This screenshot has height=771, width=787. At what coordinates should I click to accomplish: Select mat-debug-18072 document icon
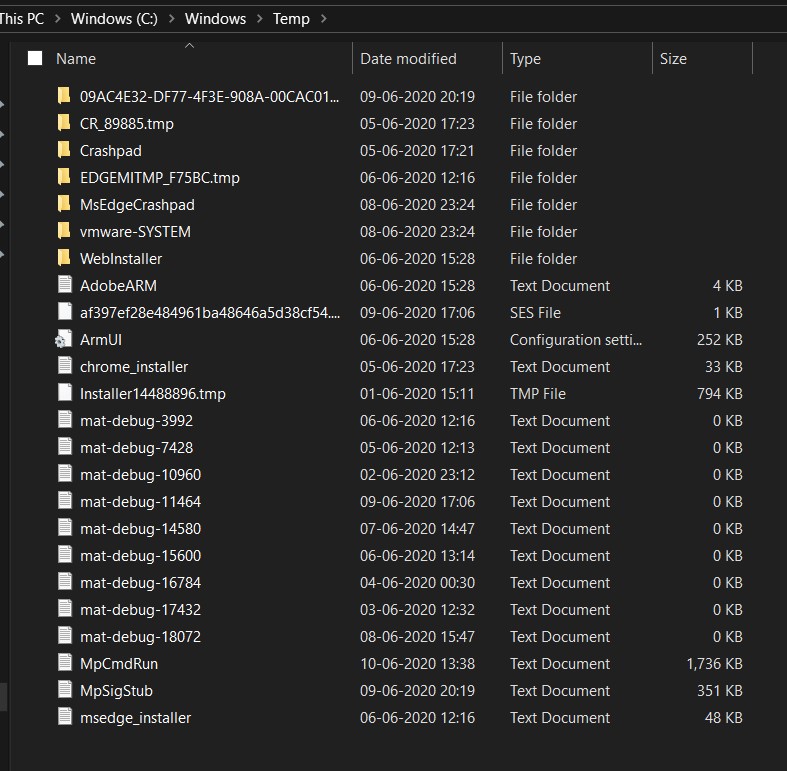point(64,636)
